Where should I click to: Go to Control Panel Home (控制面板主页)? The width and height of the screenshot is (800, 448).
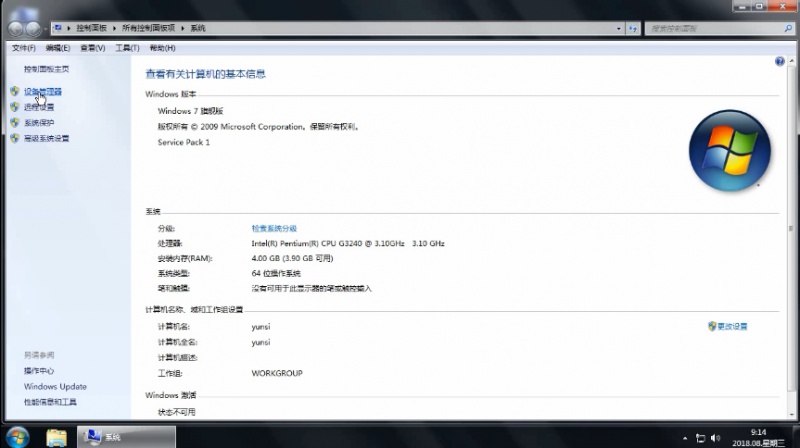46,69
